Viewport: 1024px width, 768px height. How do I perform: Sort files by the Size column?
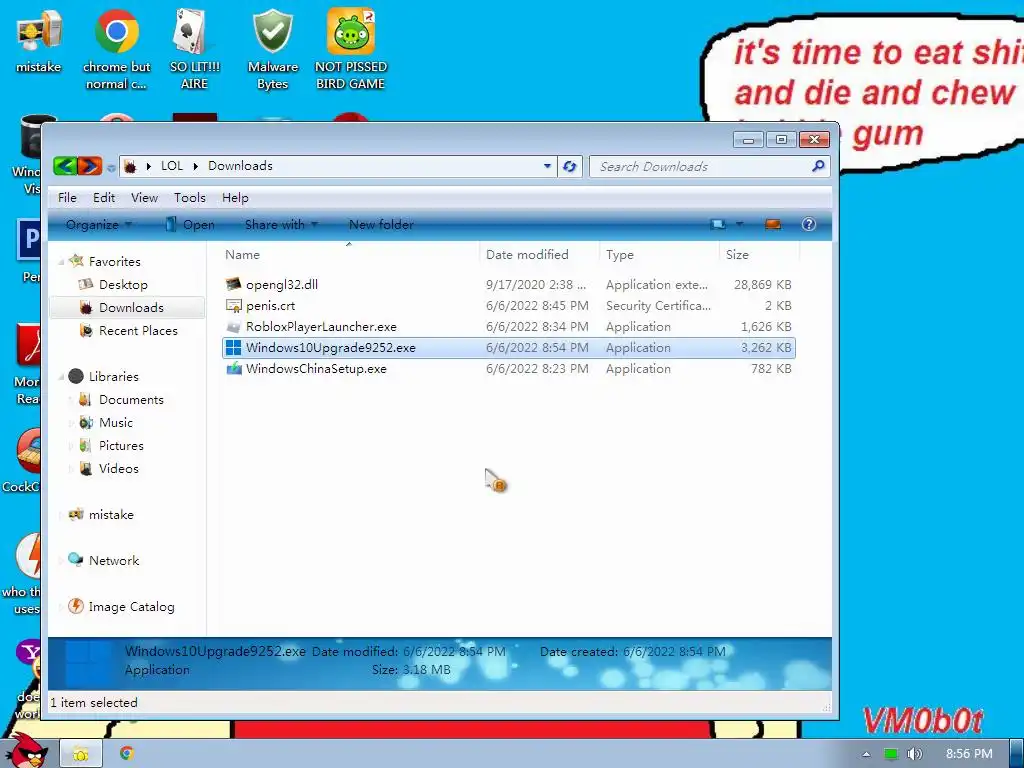coord(759,255)
